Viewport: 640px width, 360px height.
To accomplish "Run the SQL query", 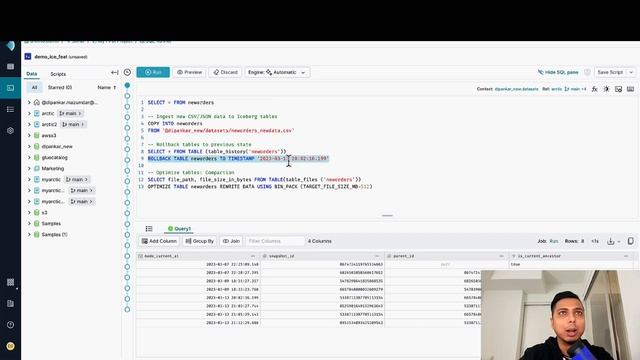I will (153, 72).
